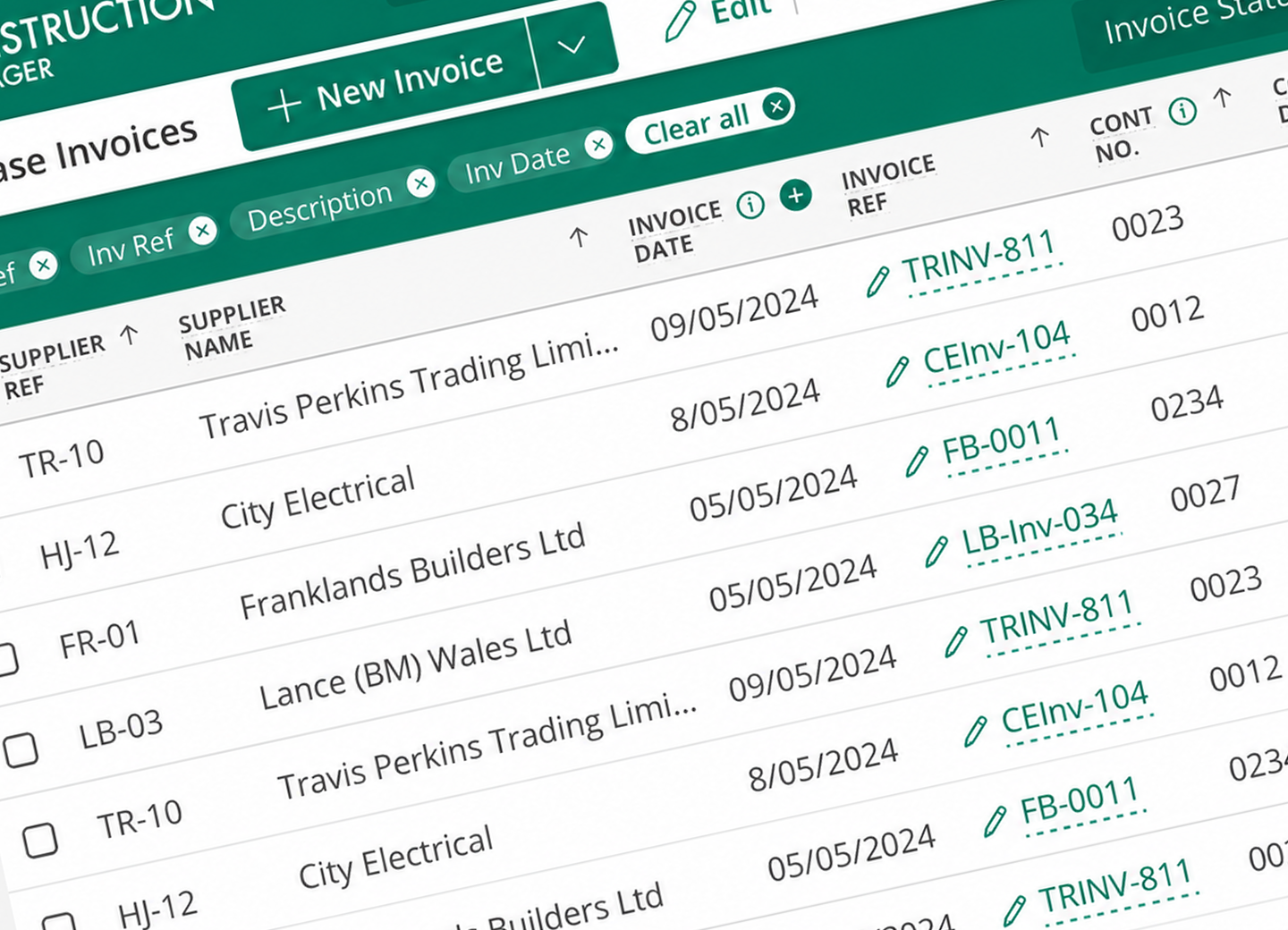
Task: Open the topmost TRINV-811 invoice link
Action: 980,259
